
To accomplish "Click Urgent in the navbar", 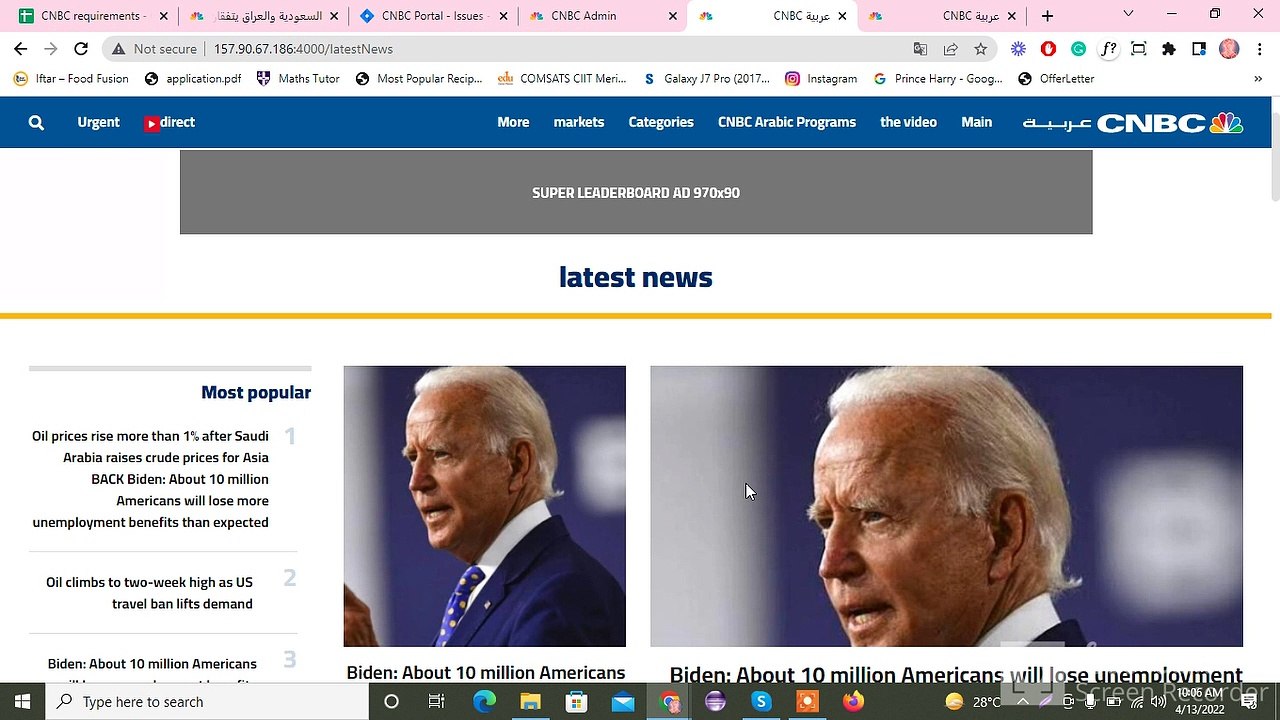I will click(98, 122).
